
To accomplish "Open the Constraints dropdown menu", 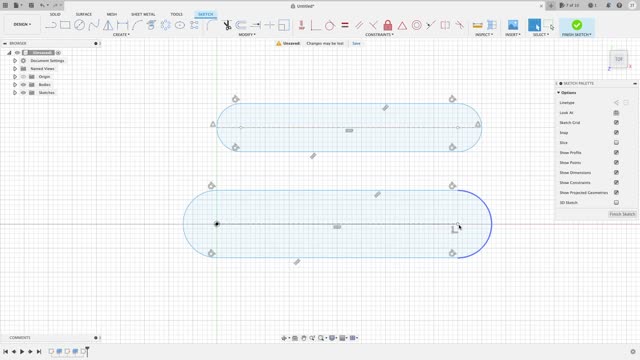I will (x=379, y=35).
